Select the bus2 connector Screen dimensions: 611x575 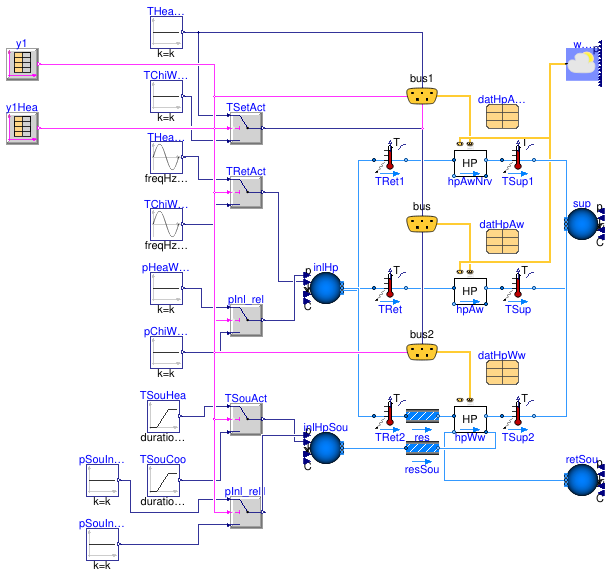(422, 352)
